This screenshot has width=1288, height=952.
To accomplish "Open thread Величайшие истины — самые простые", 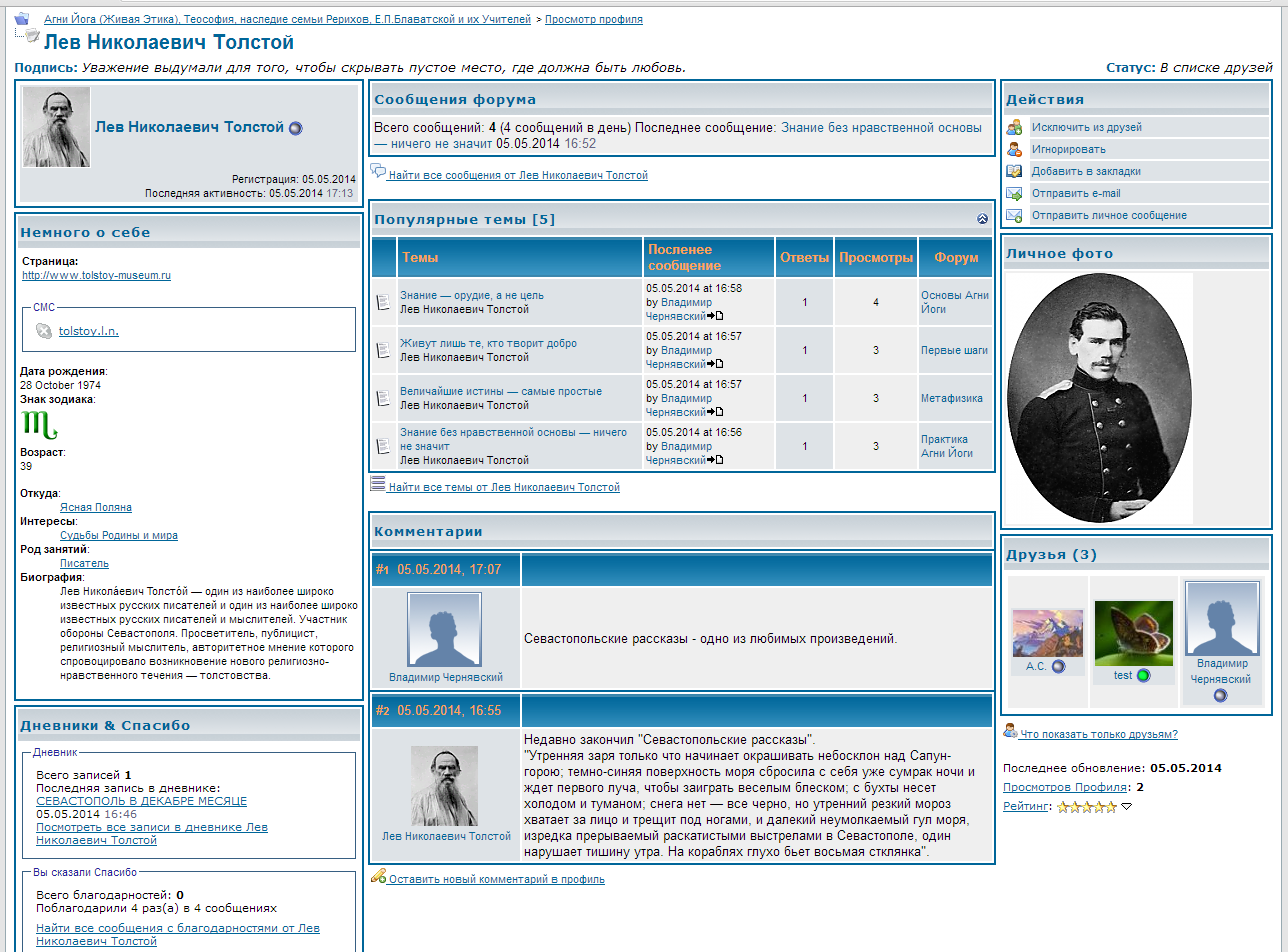I will click(501, 392).
